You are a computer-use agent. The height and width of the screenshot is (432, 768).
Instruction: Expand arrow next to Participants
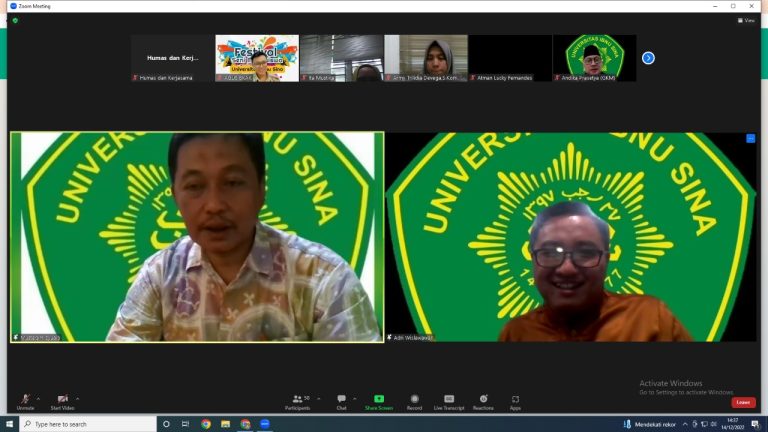[319, 399]
